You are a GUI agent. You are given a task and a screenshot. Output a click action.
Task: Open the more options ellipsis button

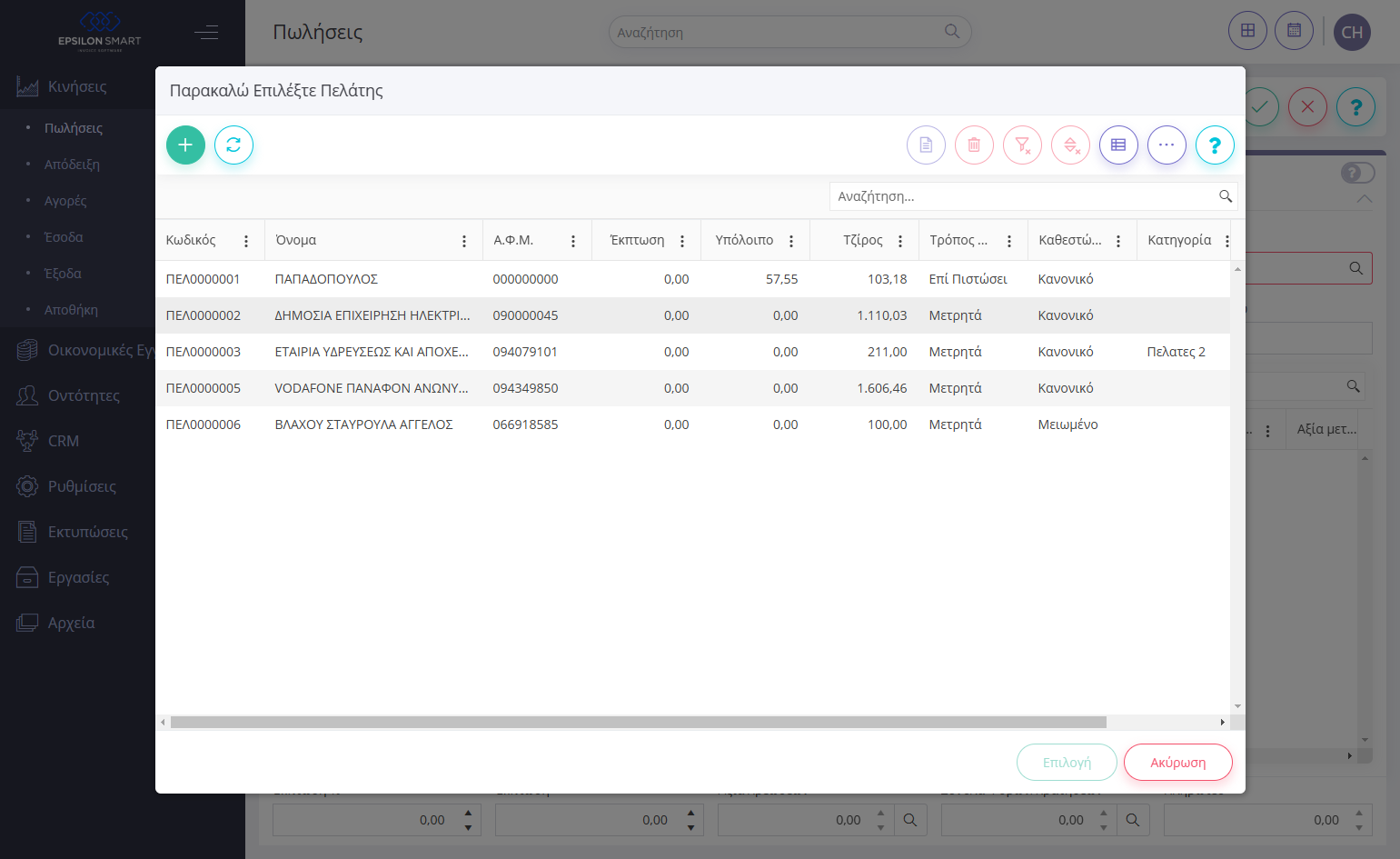(1167, 145)
